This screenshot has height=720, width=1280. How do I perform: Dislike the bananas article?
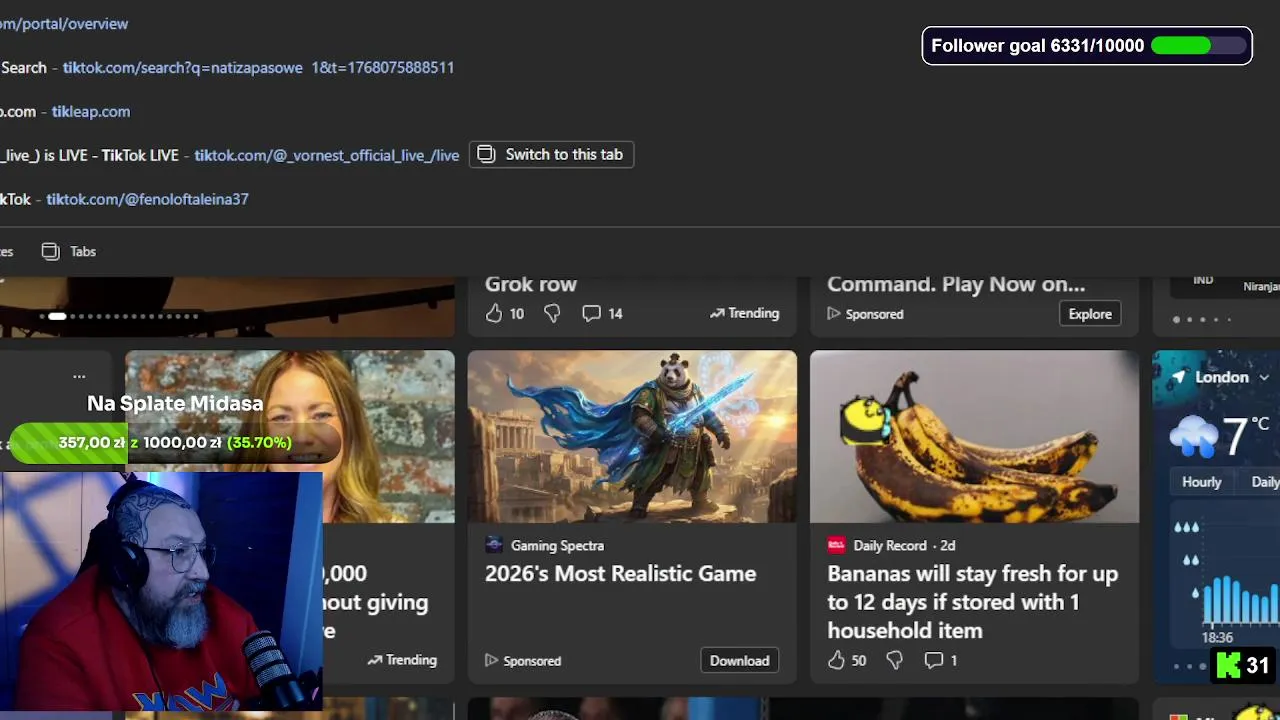tap(894, 660)
